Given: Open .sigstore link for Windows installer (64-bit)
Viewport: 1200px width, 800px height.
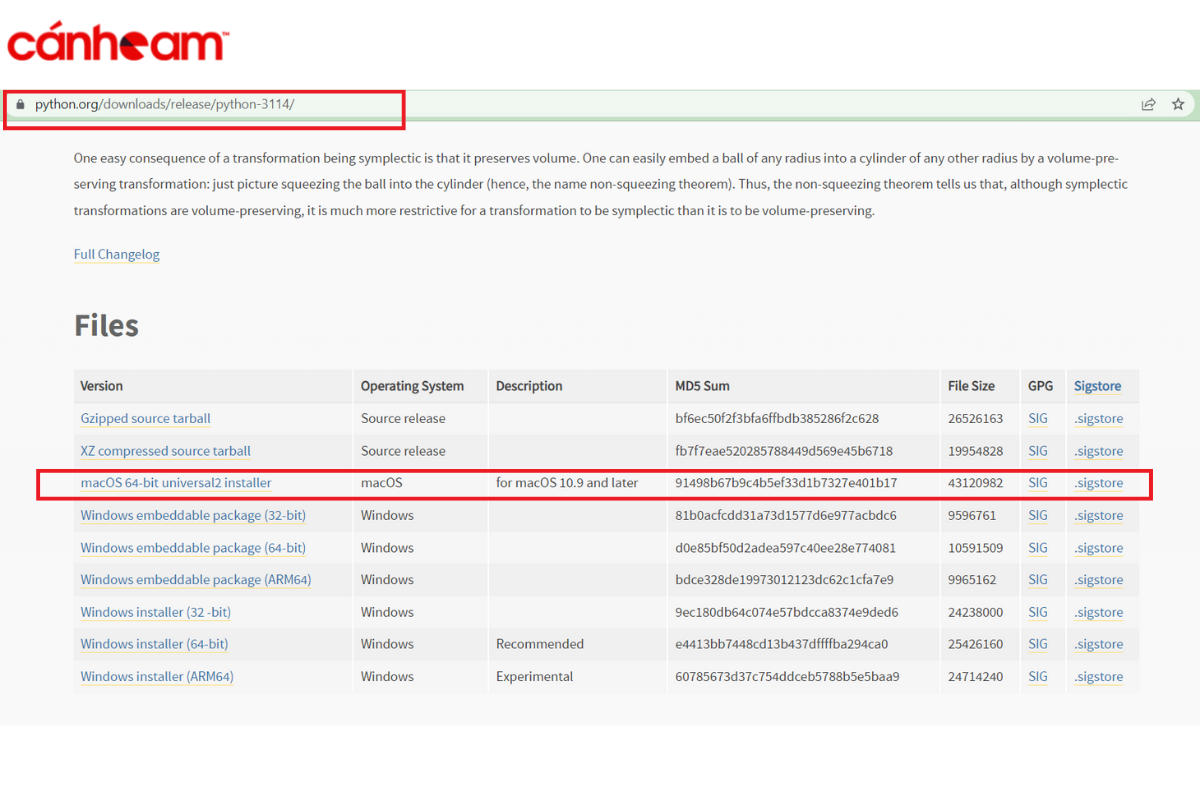Looking at the screenshot, I should point(1098,644).
